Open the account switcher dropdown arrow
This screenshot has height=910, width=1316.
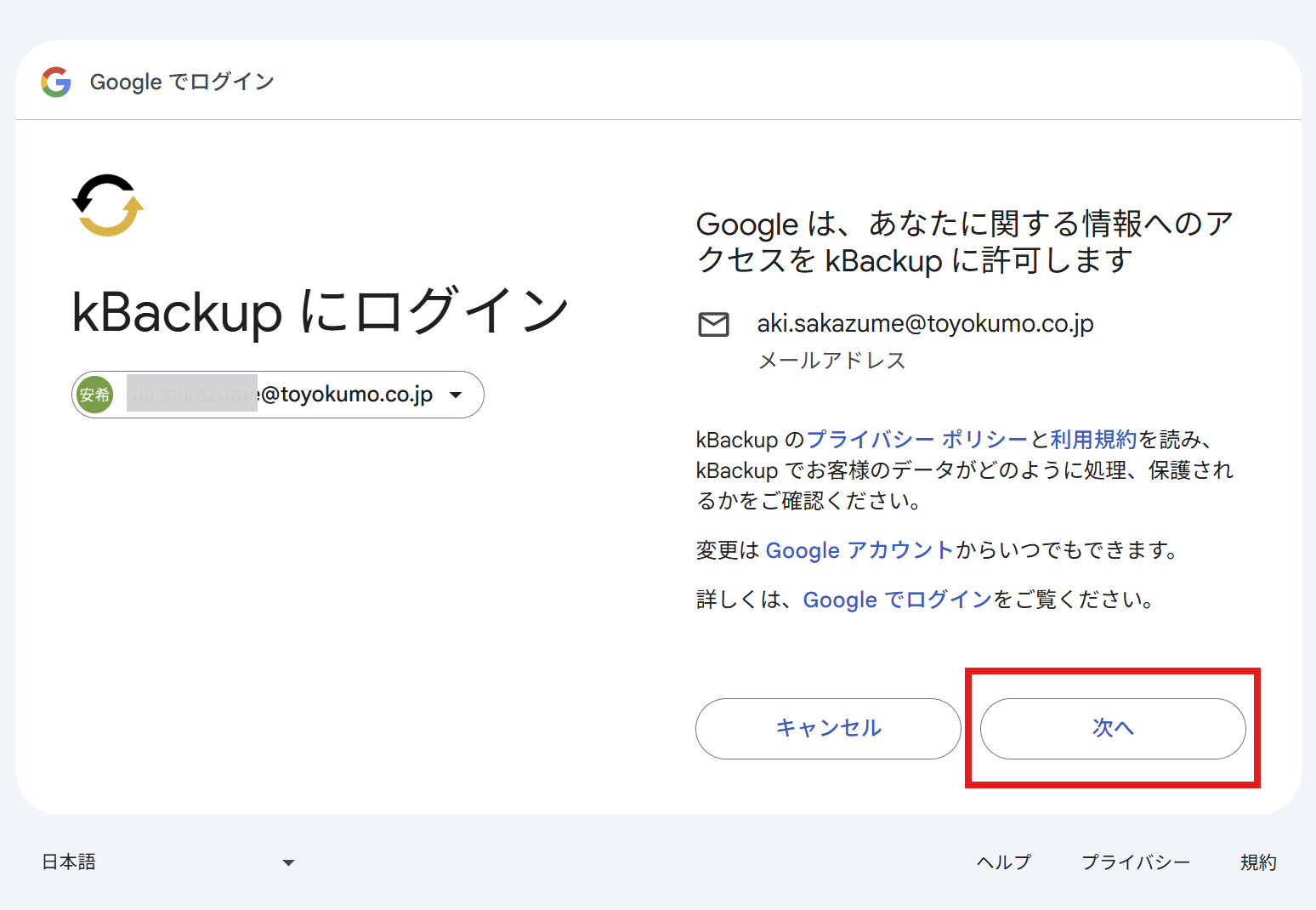pyautogui.click(x=456, y=395)
